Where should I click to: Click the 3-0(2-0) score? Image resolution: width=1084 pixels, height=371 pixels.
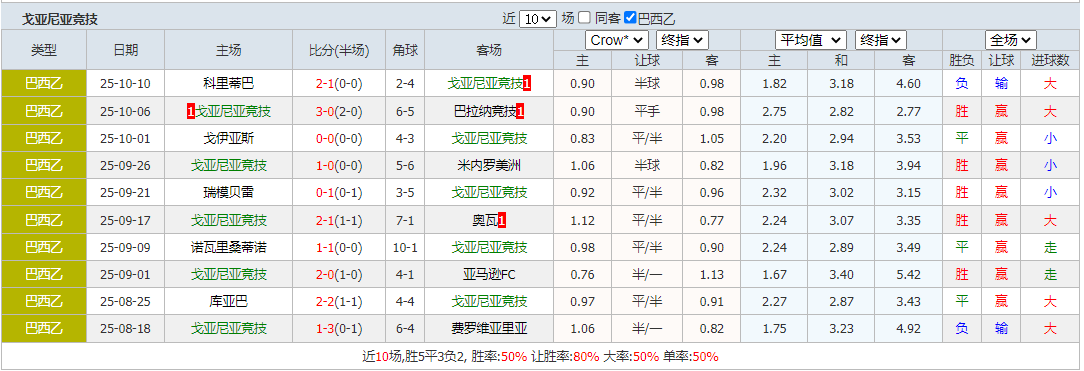339,111
